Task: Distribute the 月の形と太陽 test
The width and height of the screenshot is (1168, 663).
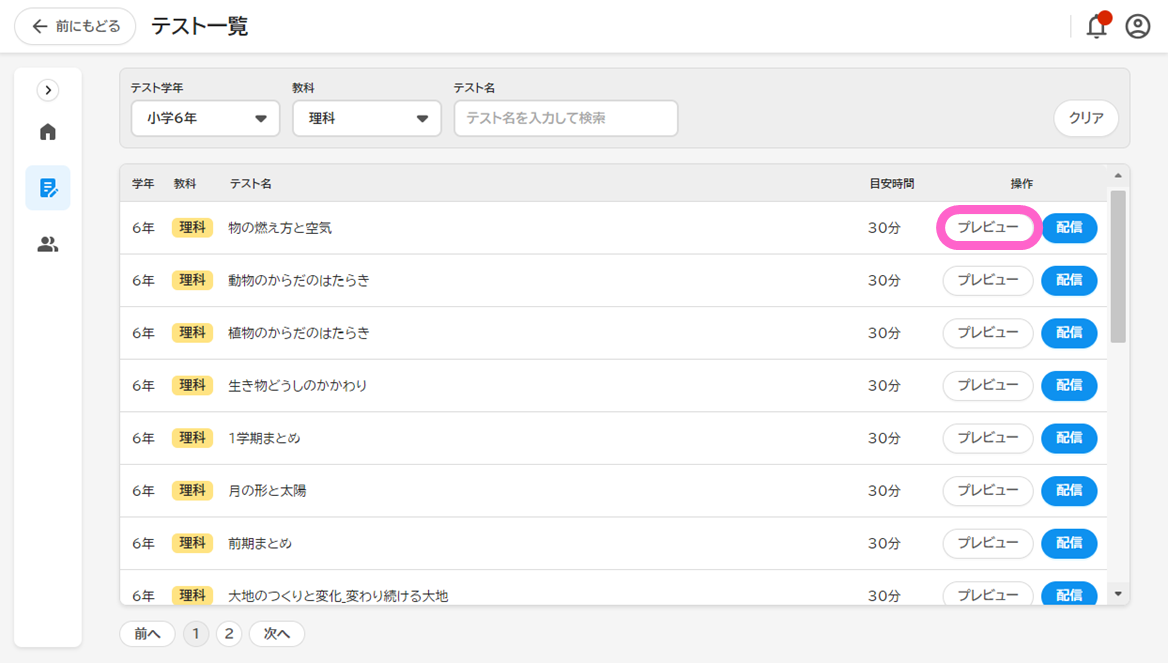Action: [x=1069, y=491]
